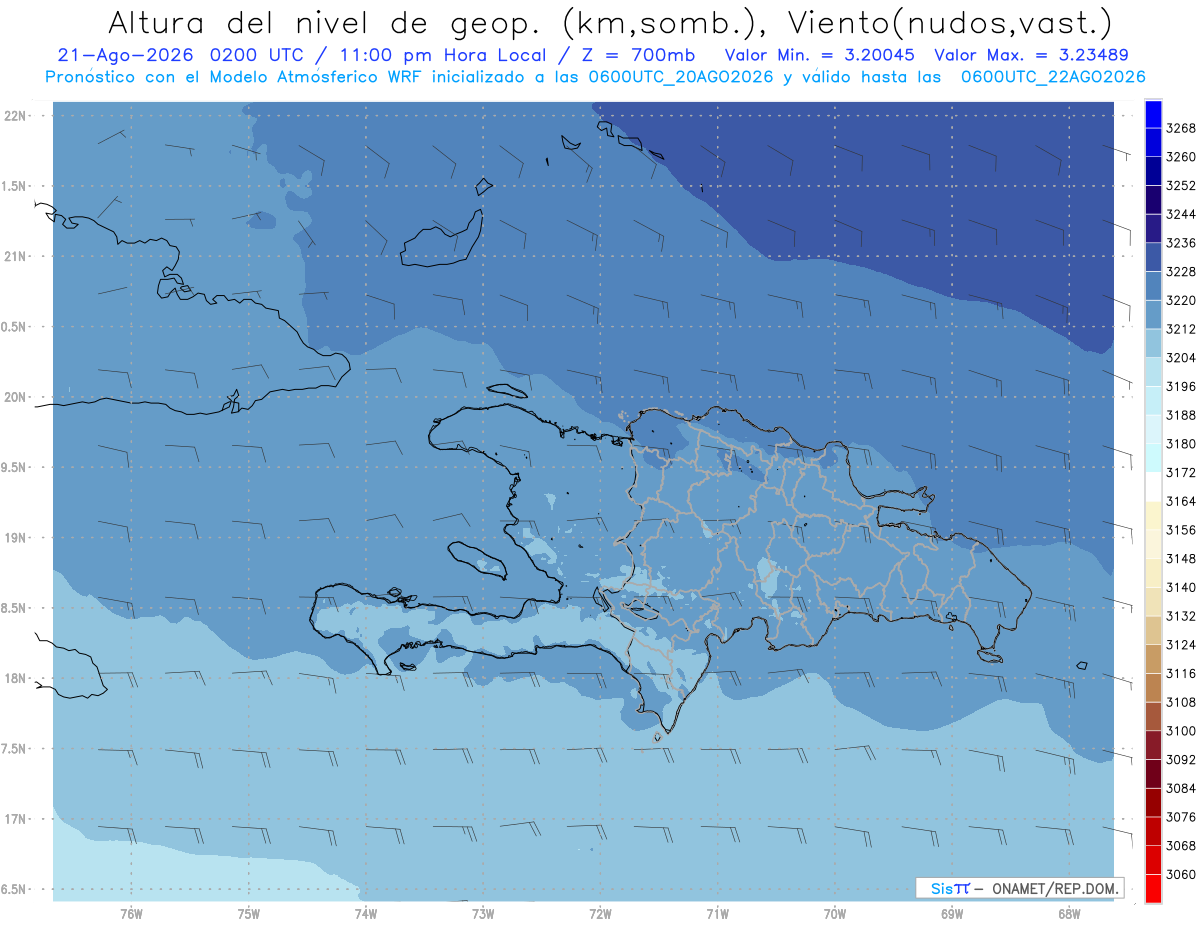Click the 74W longitude axis label
This screenshot has height=927, width=1200.
tap(366, 913)
